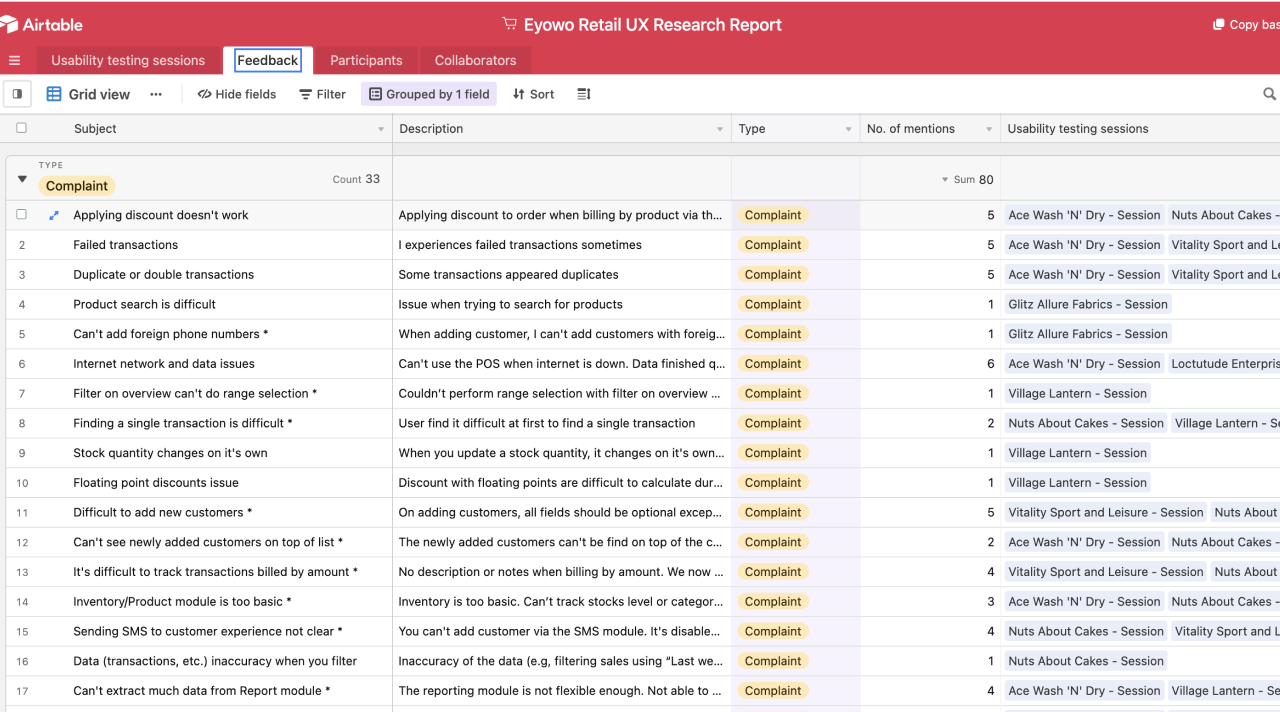This screenshot has width=1280, height=712.
Task: Click the Airtable logo
Action: pyautogui.click(x=42, y=24)
